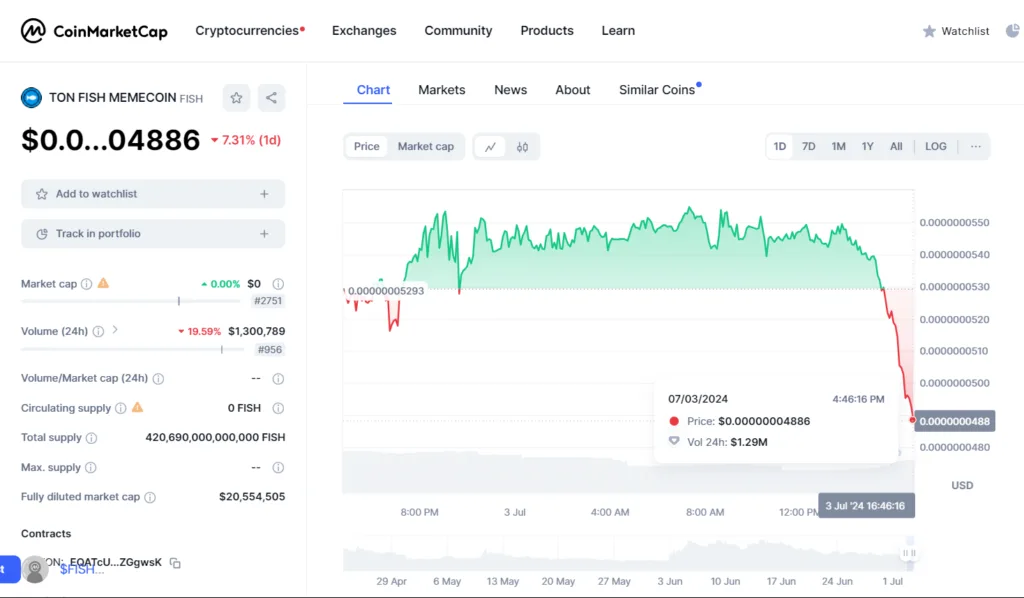Click info icon beside 0 FISH value

[x=278, y=408]
